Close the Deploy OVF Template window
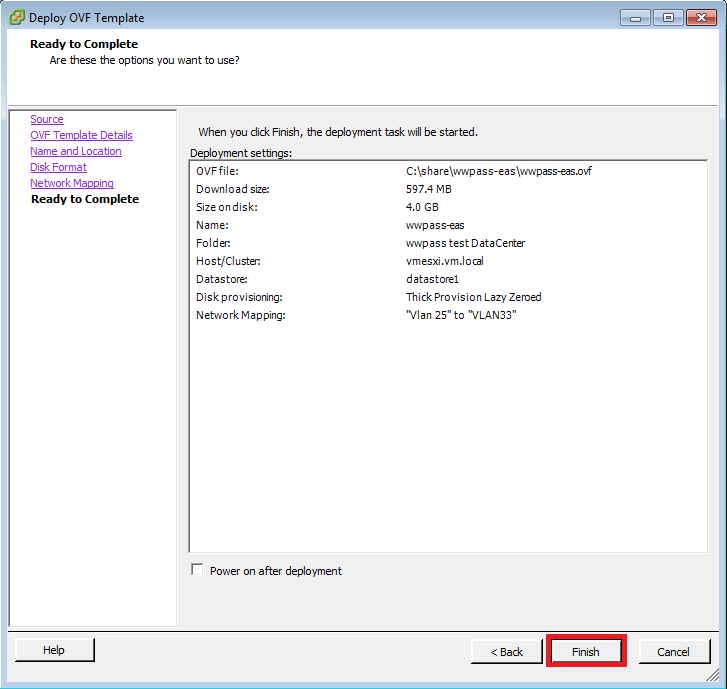Image resolution: width=727 pixels, height=689 pixels. coord(701,18)
